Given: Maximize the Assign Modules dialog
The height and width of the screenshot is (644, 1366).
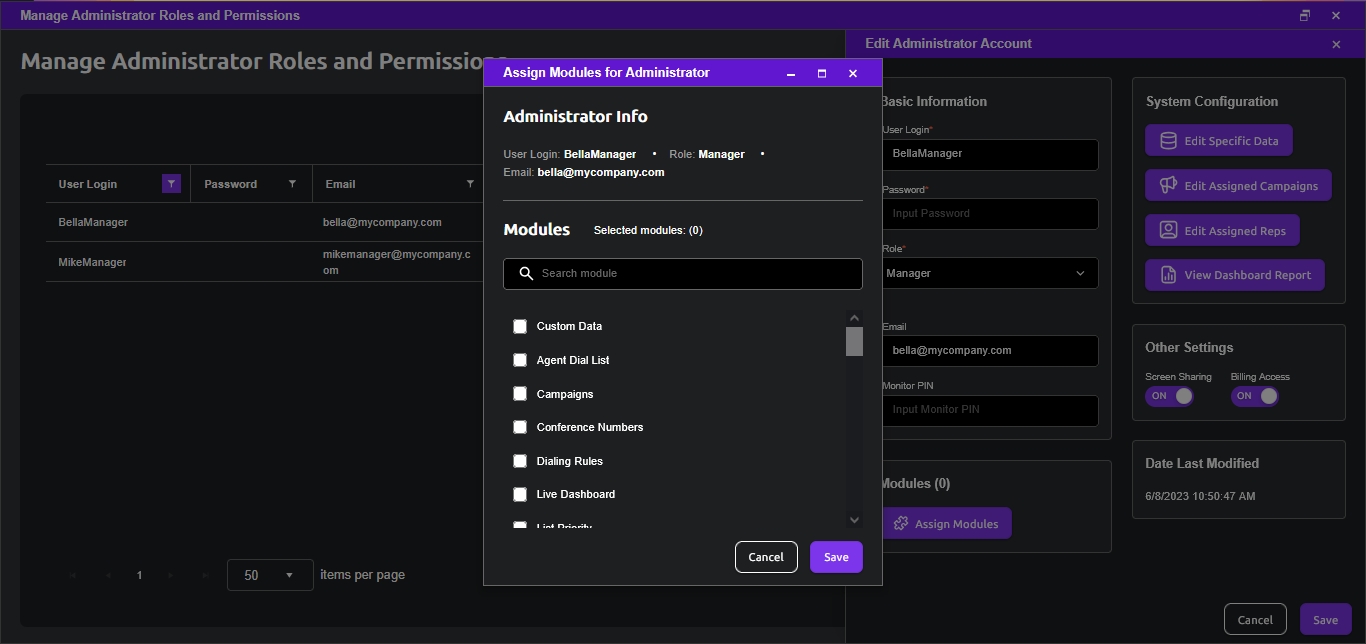Looking at the screenshot, I should (822, 73).
